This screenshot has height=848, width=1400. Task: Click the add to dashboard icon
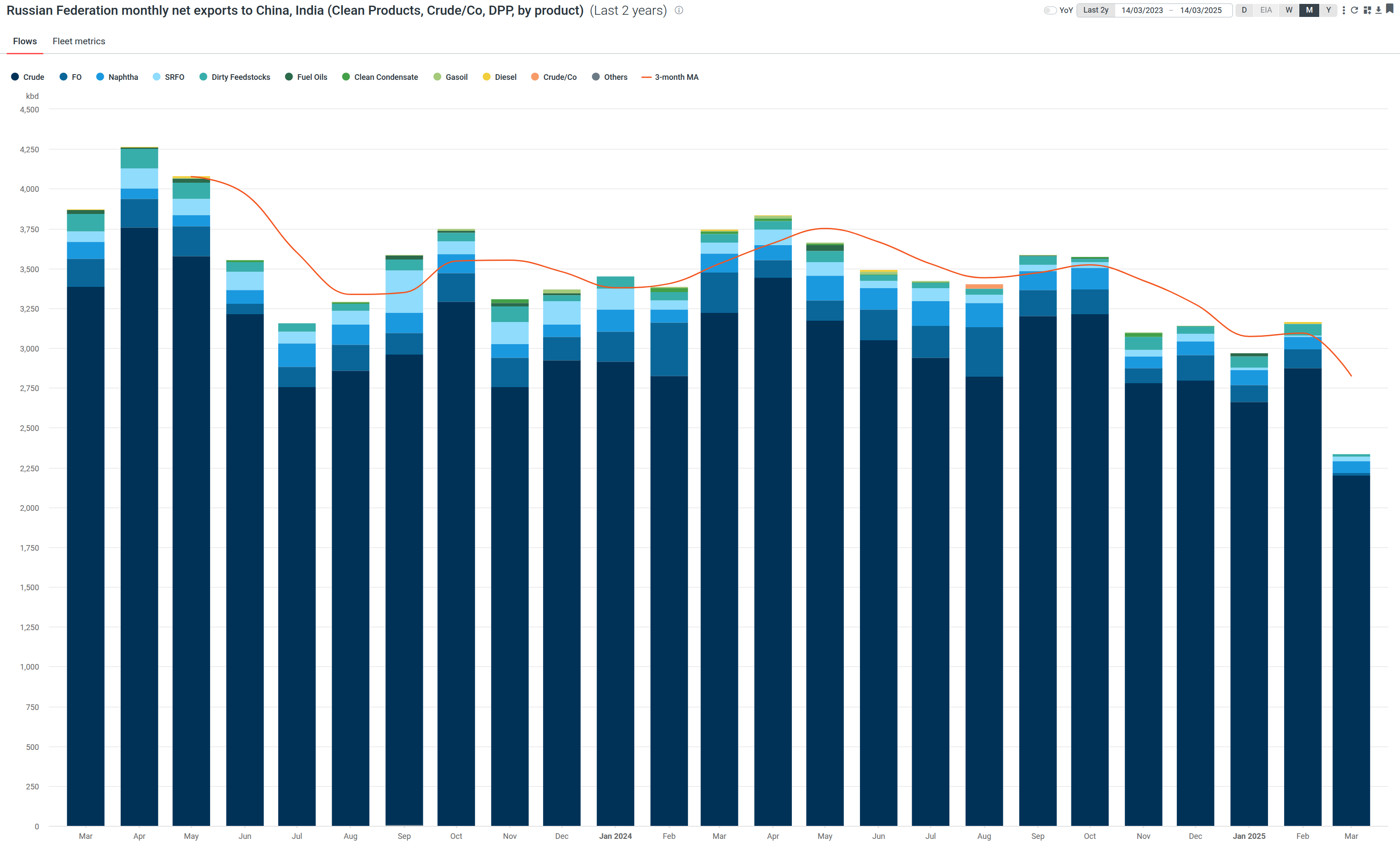(x=1367, y=10)
